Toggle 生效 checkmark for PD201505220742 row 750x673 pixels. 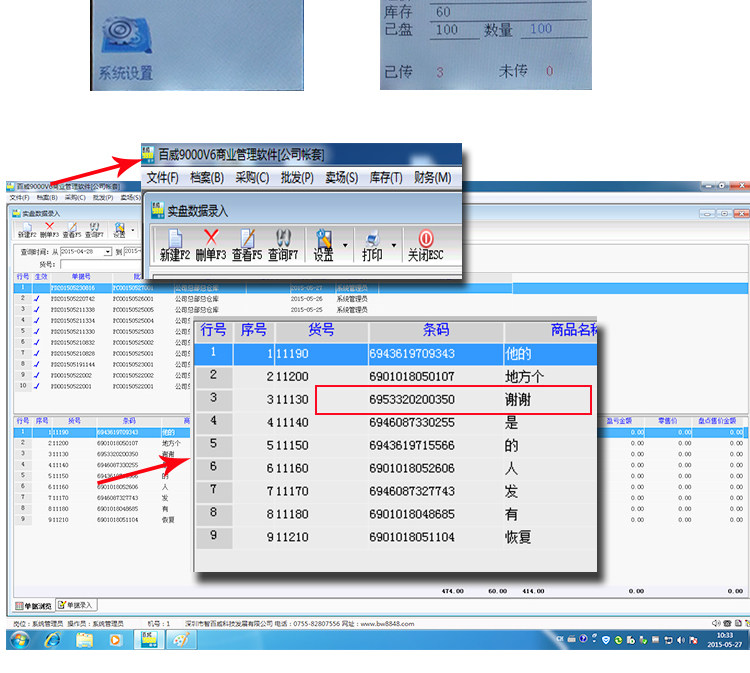[37, 298]
